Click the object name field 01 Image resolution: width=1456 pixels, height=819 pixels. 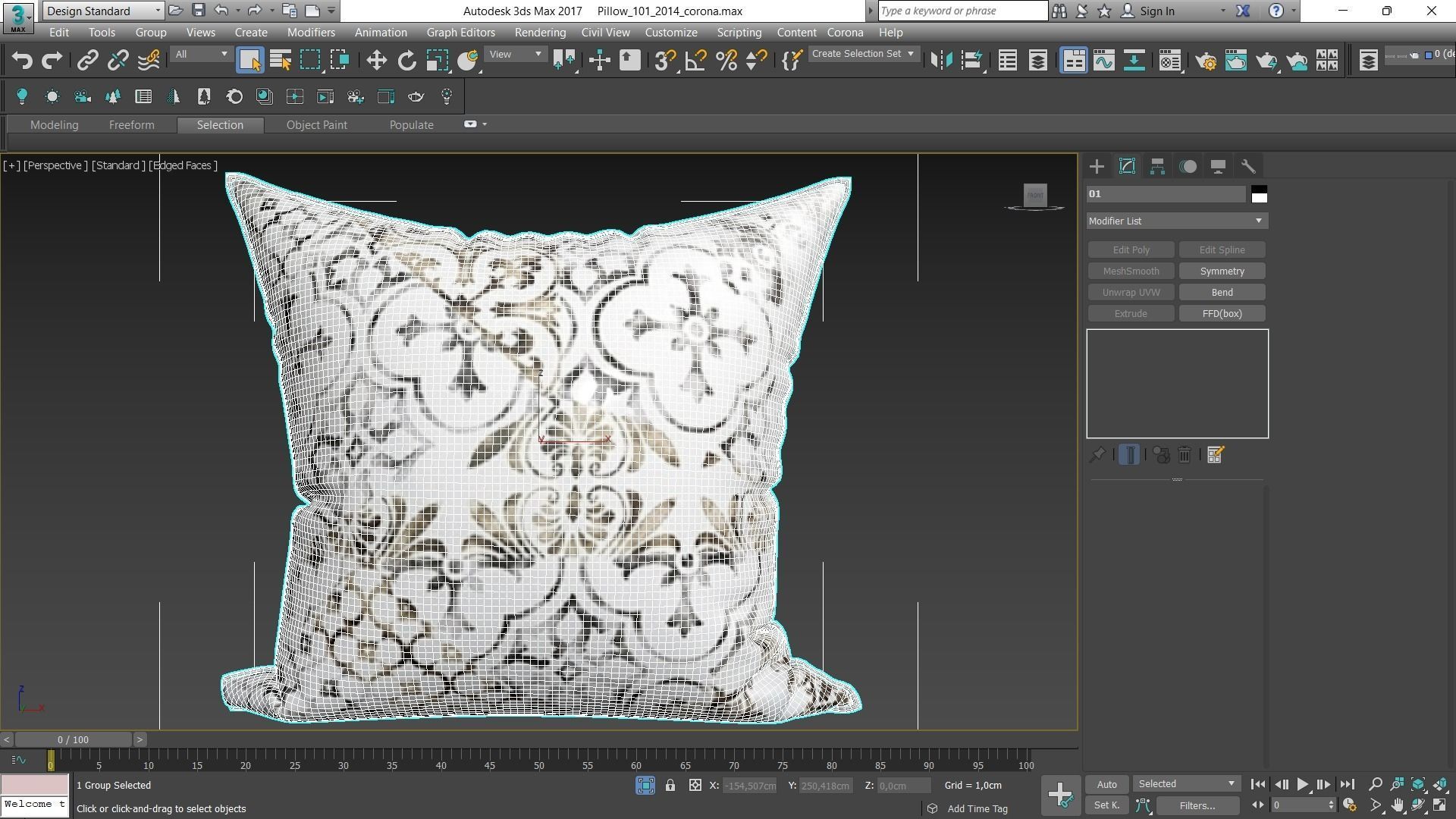point(1166,194)
